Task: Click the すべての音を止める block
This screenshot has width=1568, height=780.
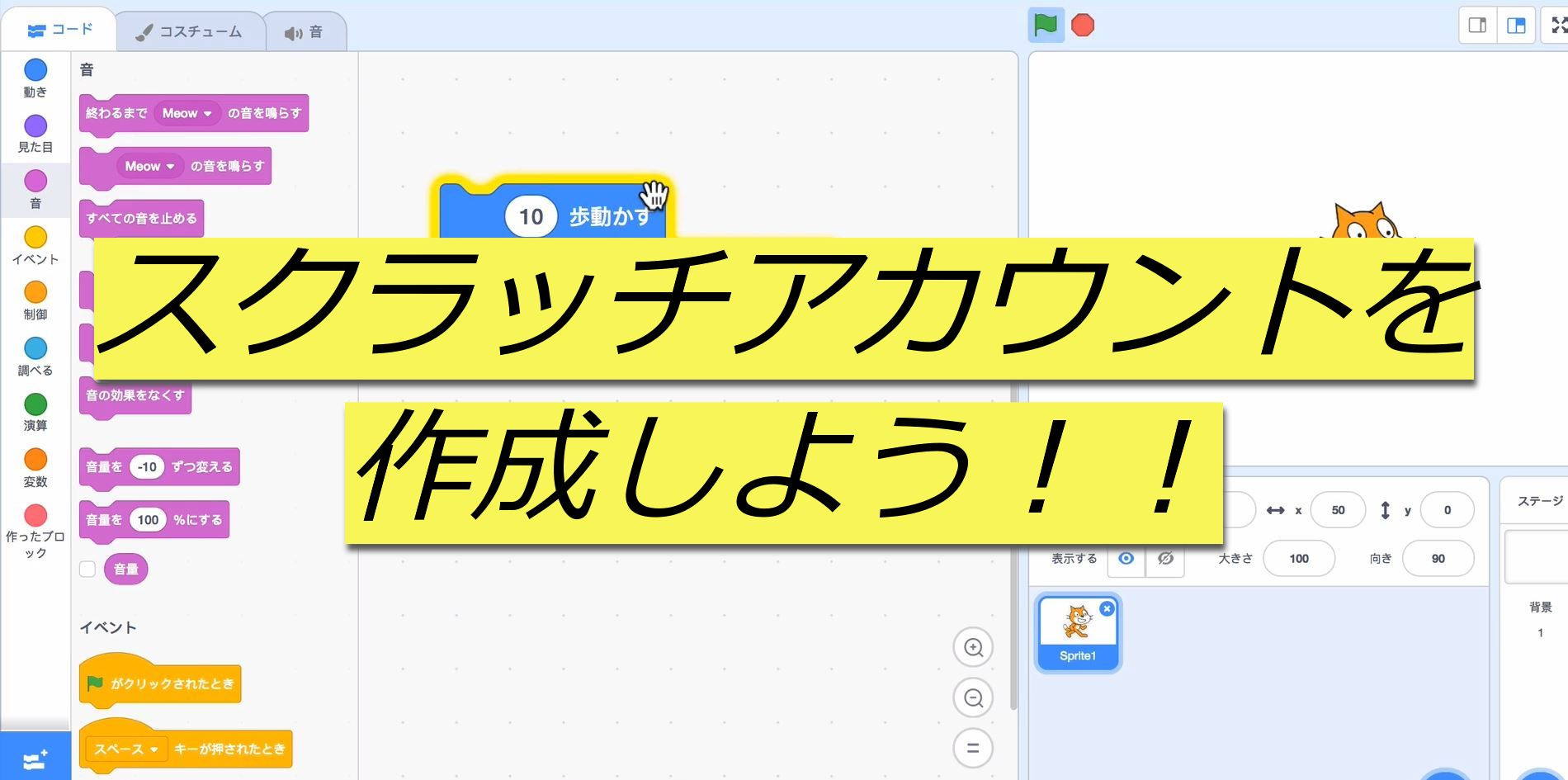Action: [142, 219]
